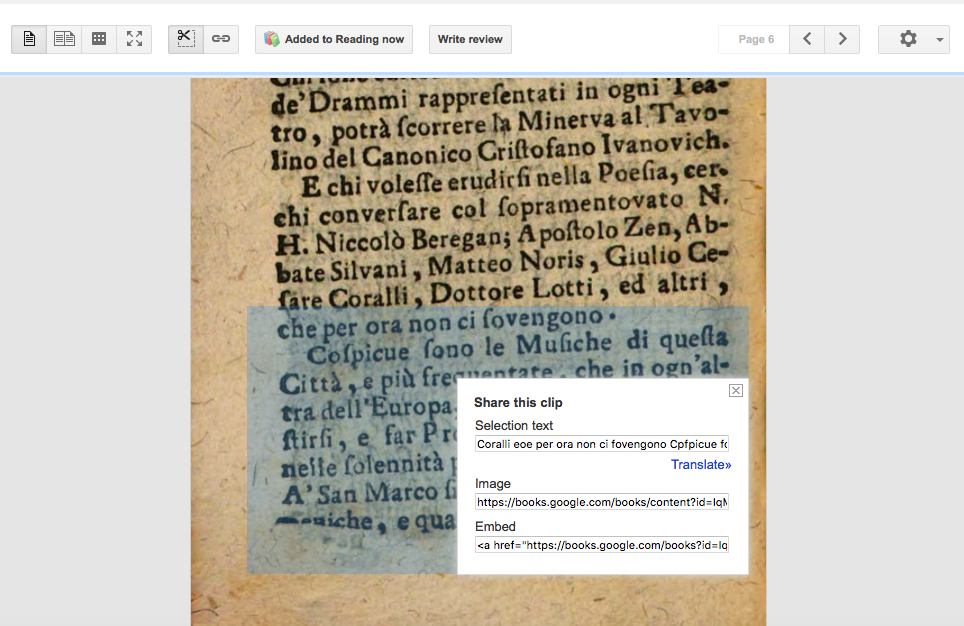Toggle the scissors clip tool

tap(186, 39)
